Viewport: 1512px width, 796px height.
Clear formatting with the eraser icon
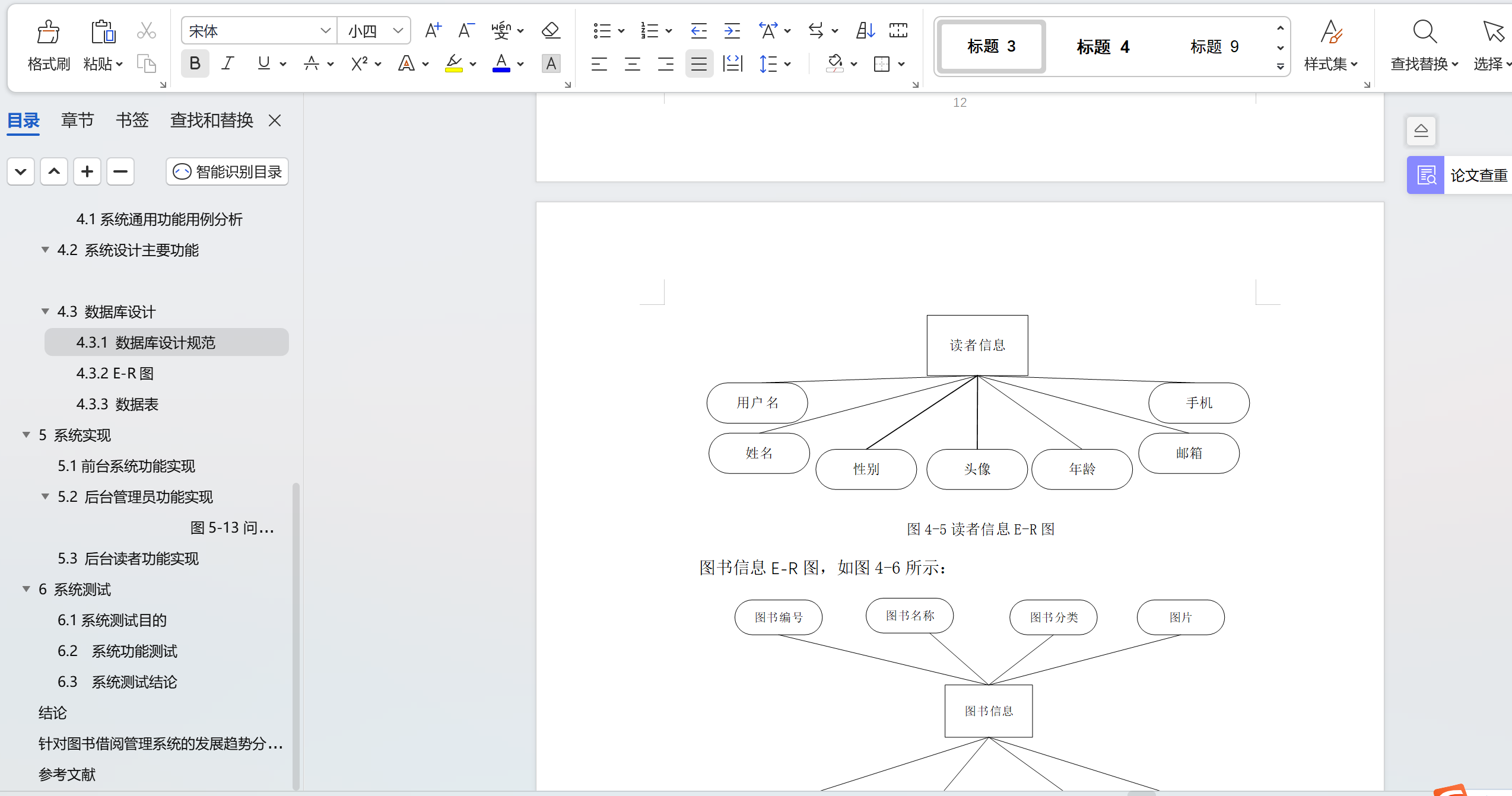click(551, 30)
